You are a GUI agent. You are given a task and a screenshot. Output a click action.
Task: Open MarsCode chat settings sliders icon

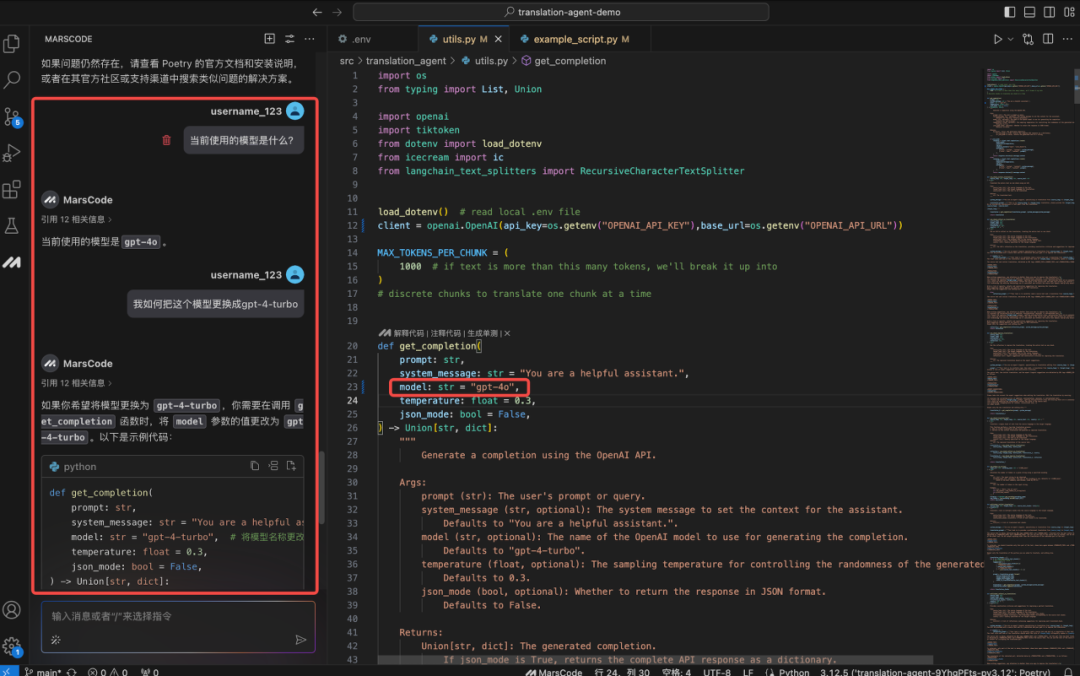click(x=289, y=39)
